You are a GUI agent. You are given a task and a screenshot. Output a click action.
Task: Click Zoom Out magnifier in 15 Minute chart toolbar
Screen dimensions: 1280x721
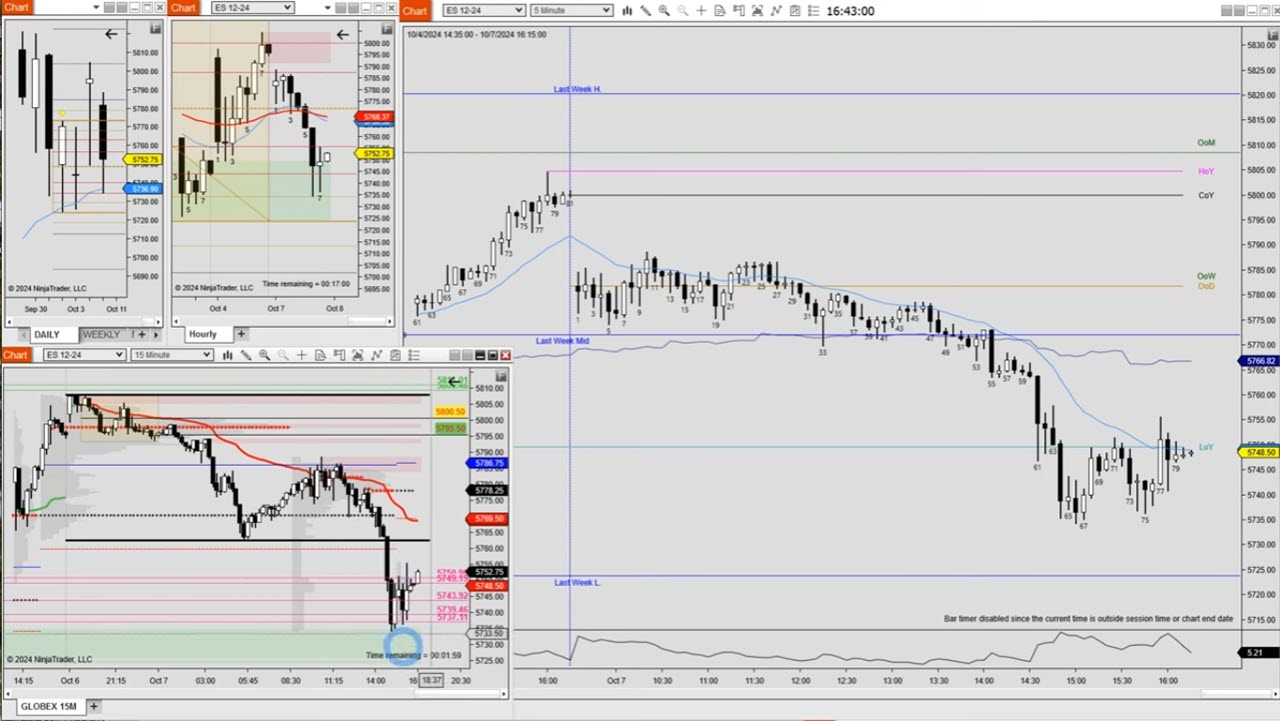coord(283,355)
